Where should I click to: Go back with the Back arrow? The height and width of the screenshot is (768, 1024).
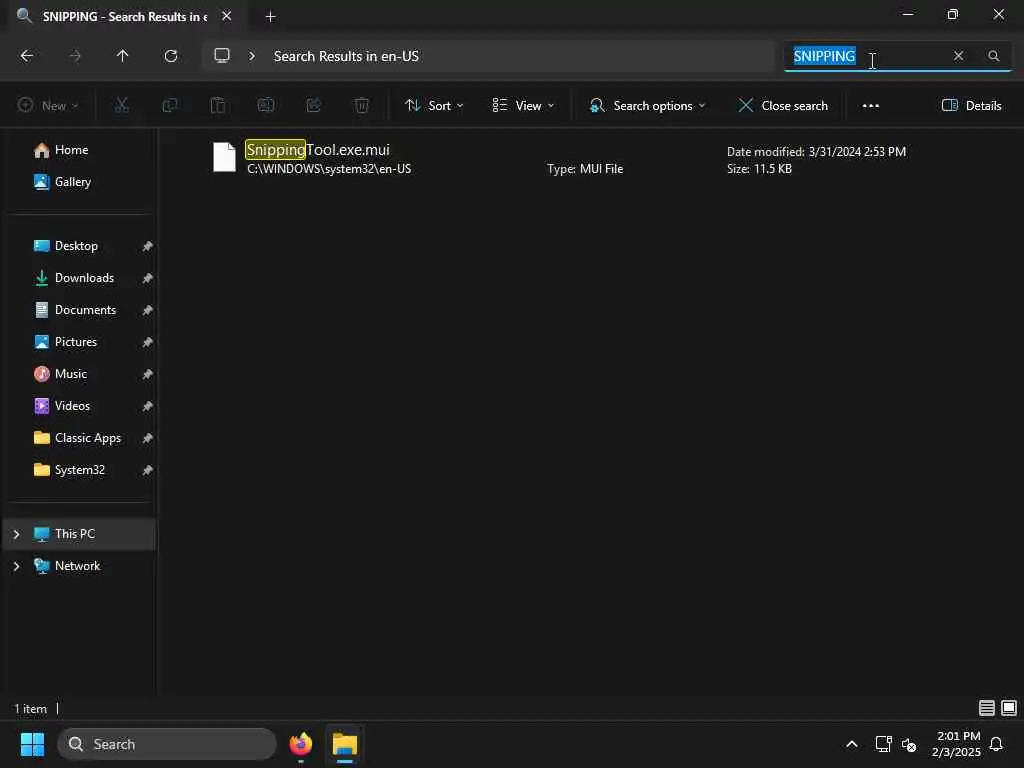tap(27, 56)
